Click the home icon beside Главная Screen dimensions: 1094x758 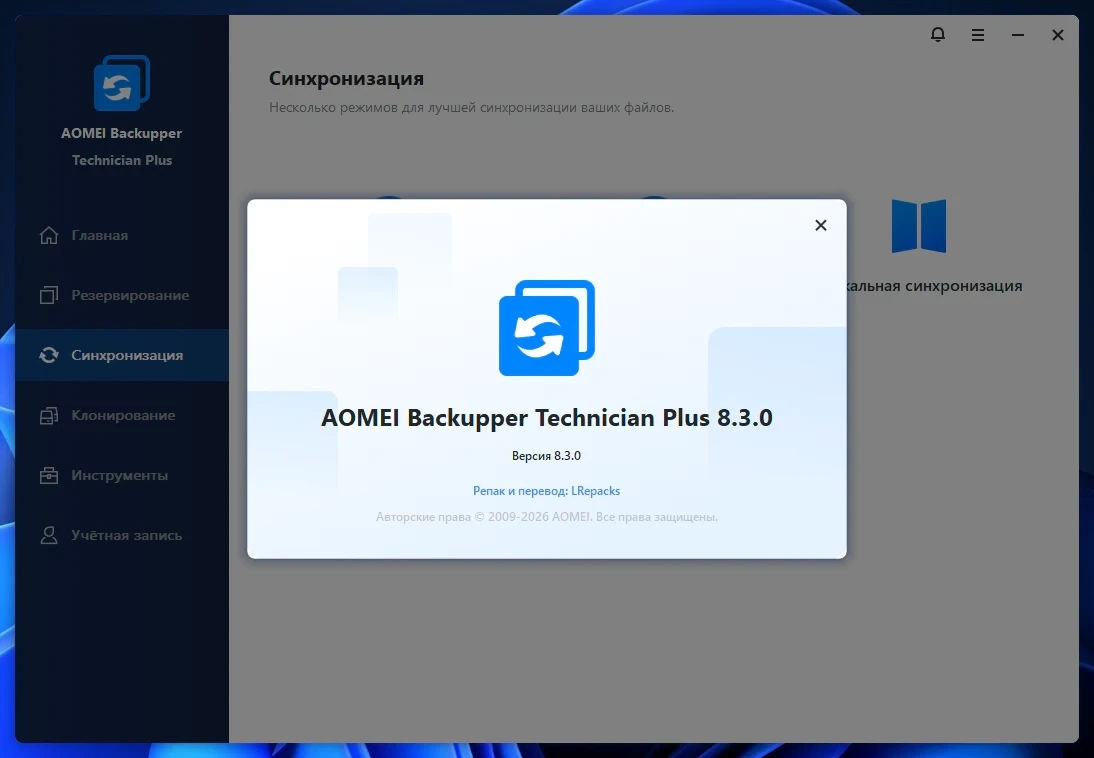pyautogui.click(x=49, y=235)
